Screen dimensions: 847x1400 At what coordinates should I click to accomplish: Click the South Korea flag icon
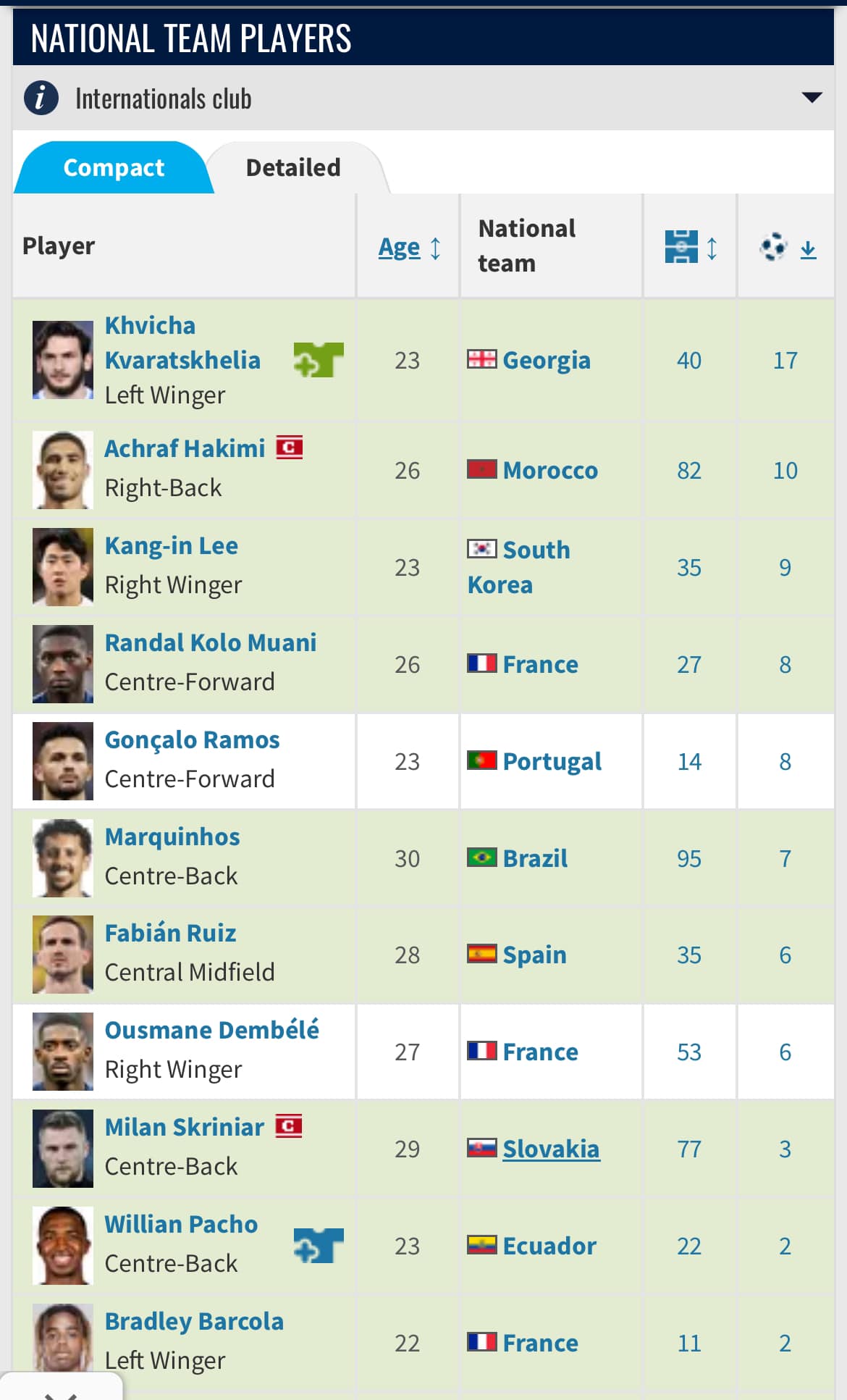481,549
